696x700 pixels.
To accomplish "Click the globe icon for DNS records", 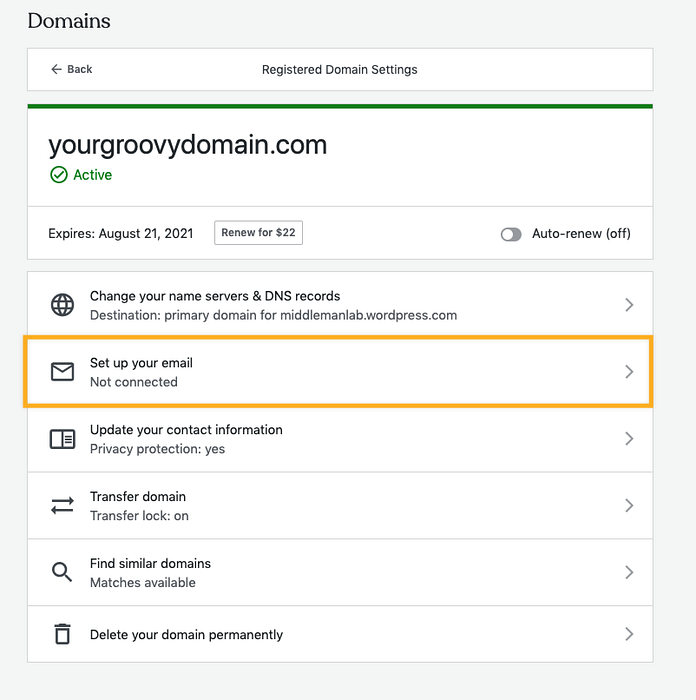I will (x=62, y=305).
